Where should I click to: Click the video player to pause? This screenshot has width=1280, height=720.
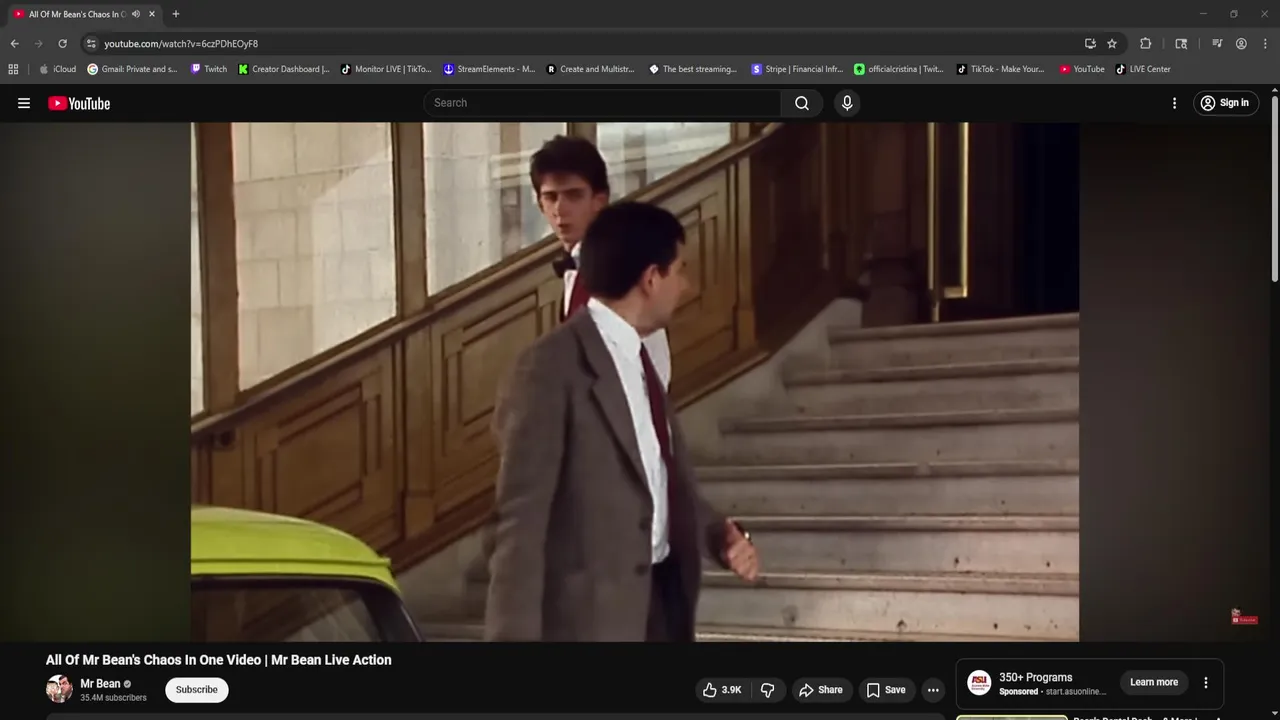(635, 382)
